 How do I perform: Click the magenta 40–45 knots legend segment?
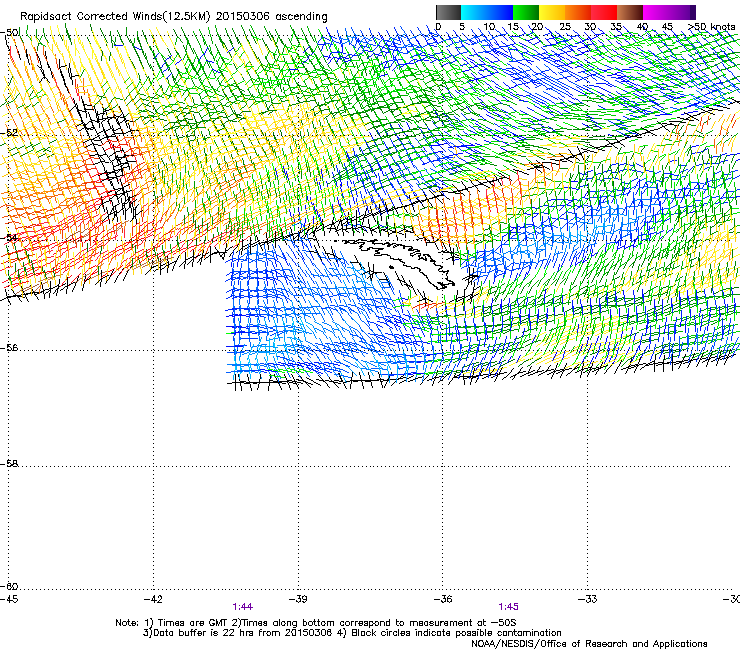(x=656, y=12)
